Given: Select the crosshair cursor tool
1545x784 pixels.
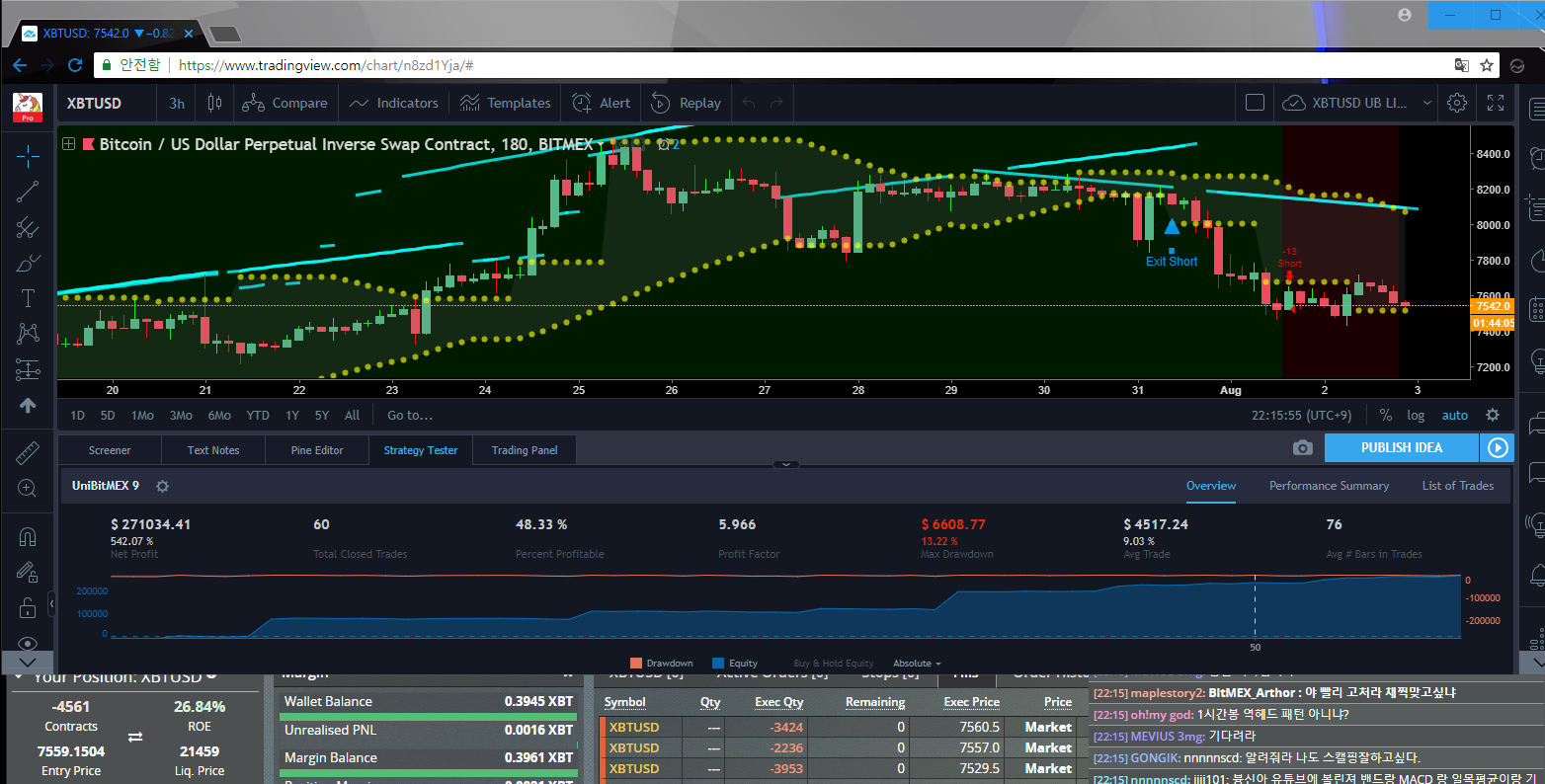Looking at the screenshot, I should pyautogui.click(x=28, y=156).
